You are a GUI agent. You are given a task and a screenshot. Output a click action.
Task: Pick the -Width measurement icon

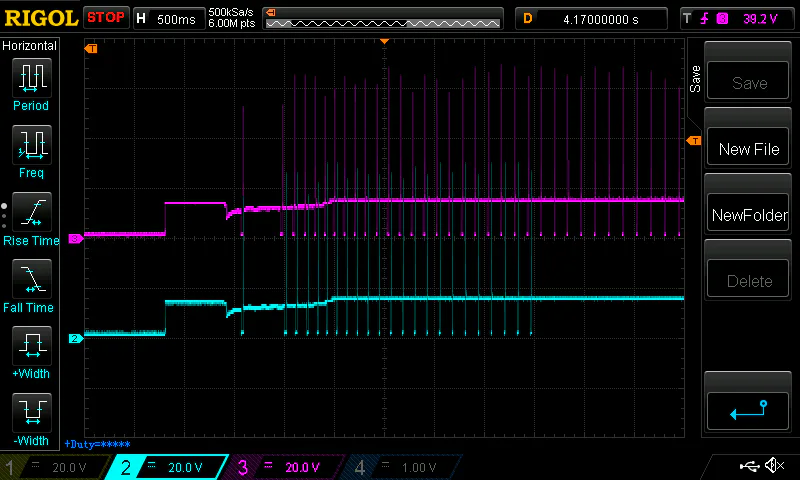click(x=30, y=414)
